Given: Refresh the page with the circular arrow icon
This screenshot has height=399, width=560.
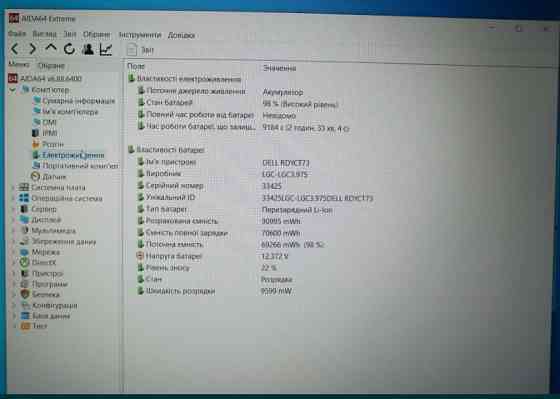Looking at the screenshot, I should 69,49.
